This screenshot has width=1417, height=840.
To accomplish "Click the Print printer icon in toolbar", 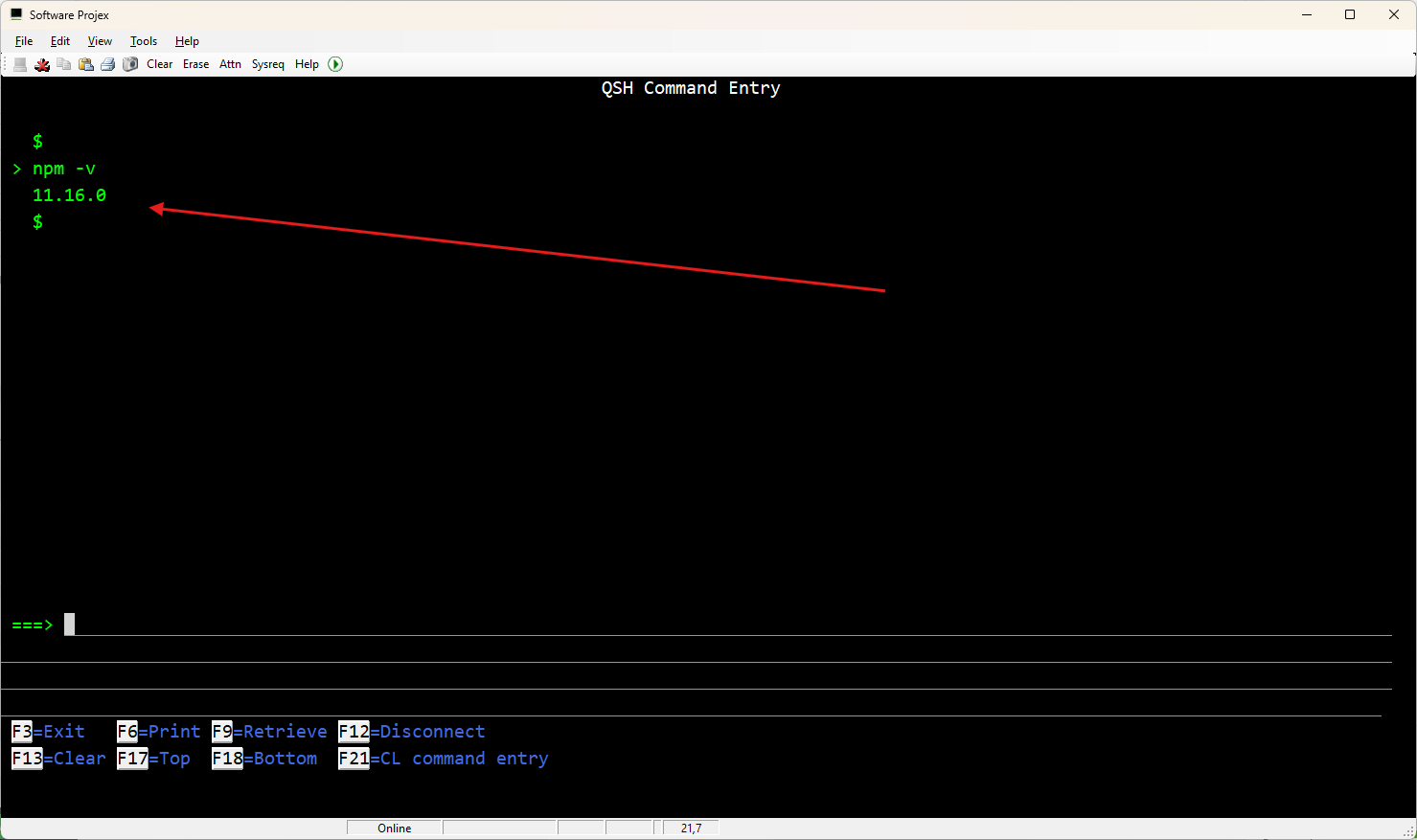I will click(108, 64).
